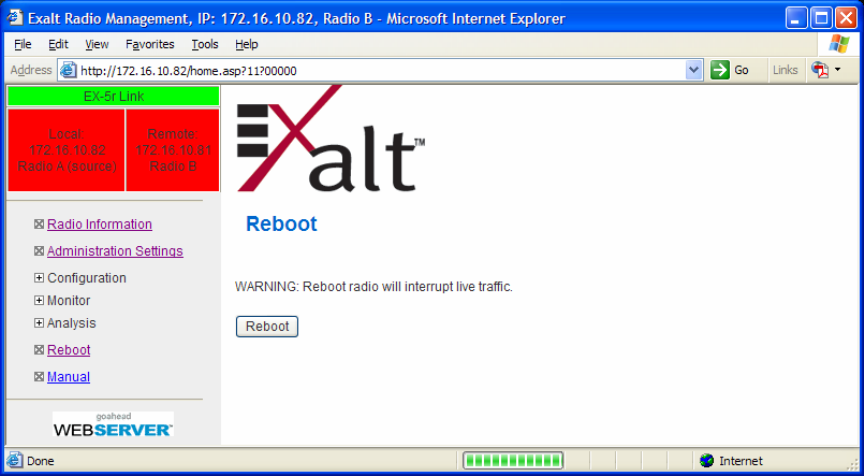Image resolution: width=864 pixels, height=476 pixels.
Task: Open the Tools menu
Action: 205,44
